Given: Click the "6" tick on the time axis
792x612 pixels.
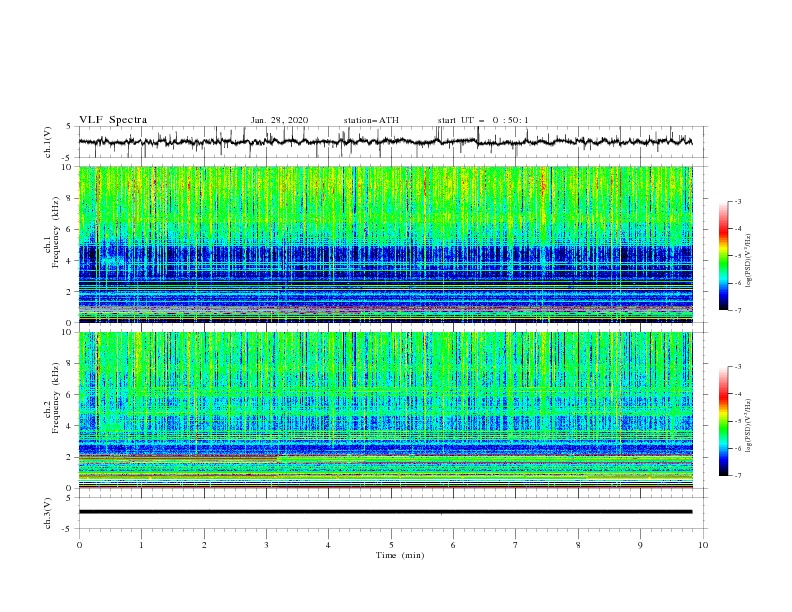Looking at the screenshot, I should (453, 545).
